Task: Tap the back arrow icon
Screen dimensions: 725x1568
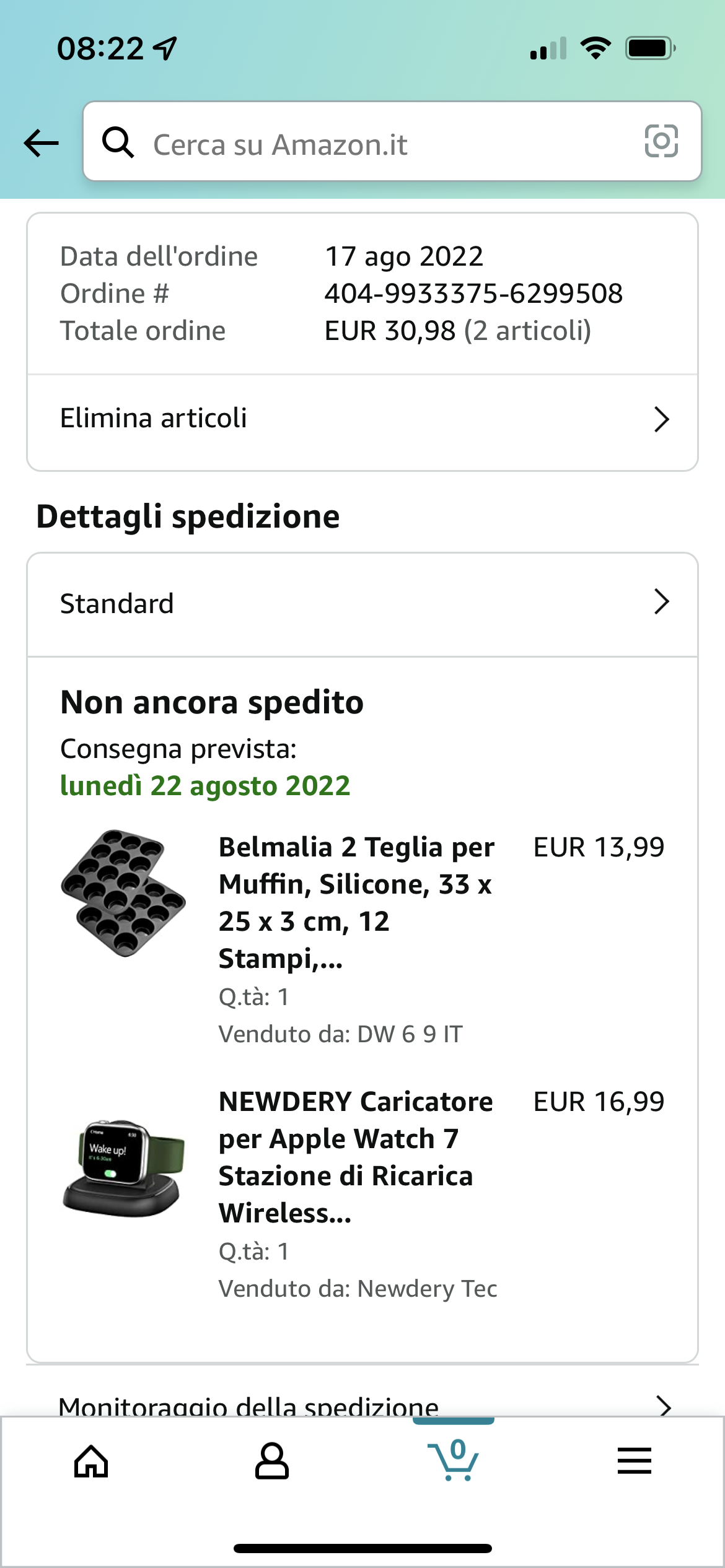Action: (x=41, y=144)
